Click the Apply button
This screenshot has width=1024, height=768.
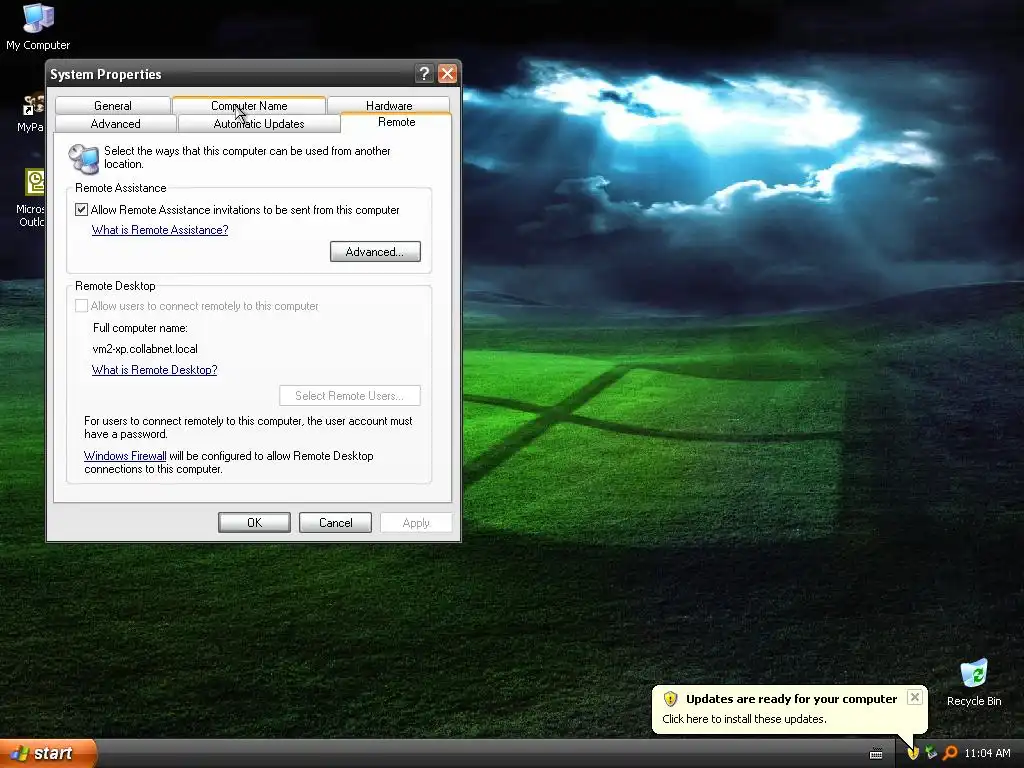416,522
